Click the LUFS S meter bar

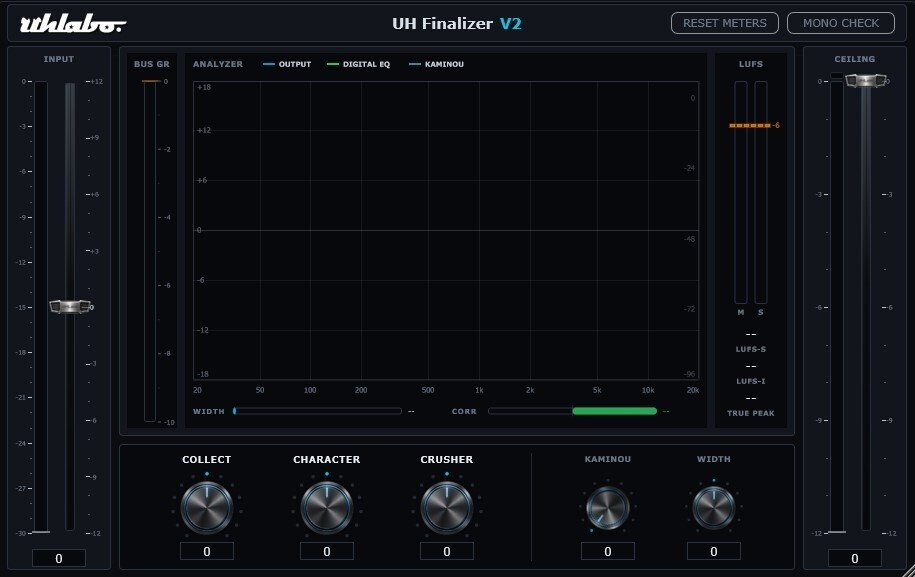[x=760, y=192]
